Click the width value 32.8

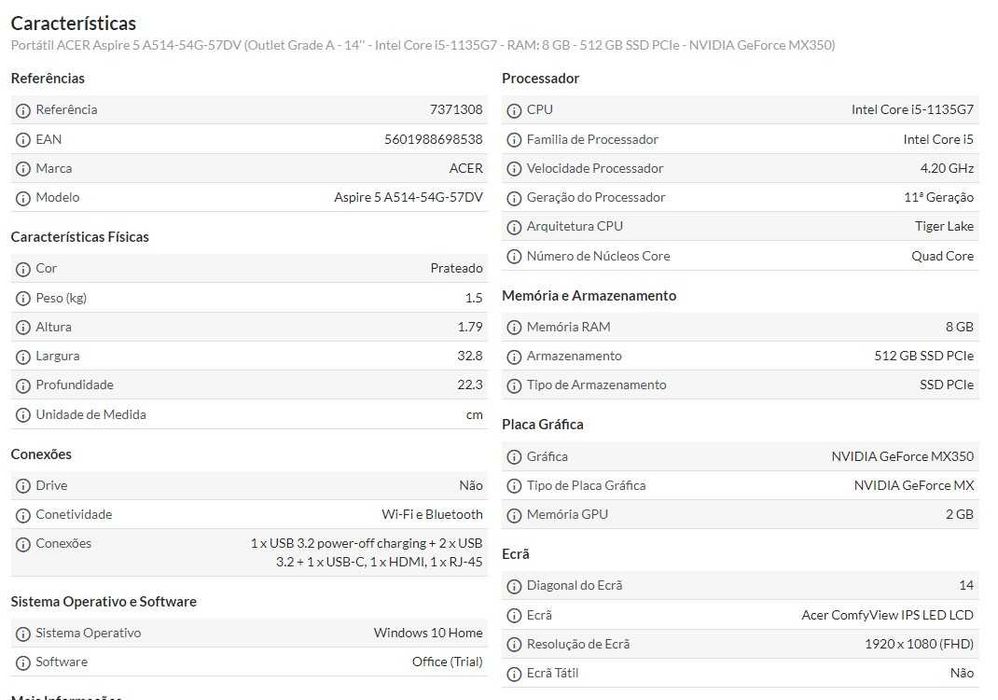tap(470, 356)
